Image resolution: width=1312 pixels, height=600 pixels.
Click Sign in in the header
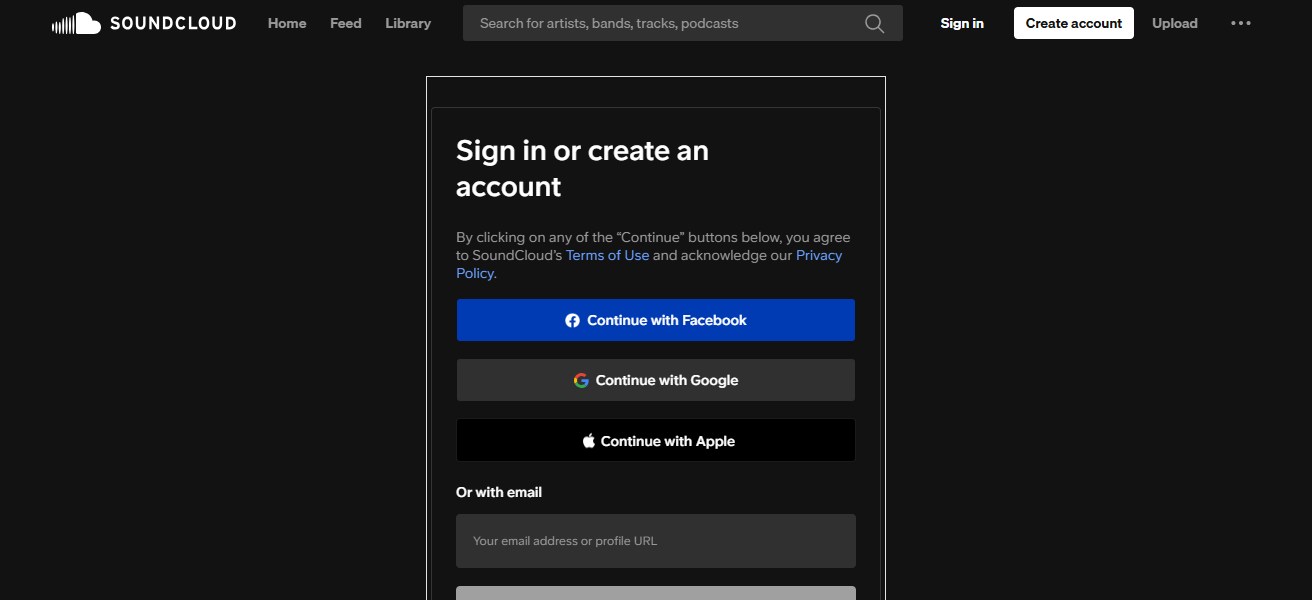962,23
